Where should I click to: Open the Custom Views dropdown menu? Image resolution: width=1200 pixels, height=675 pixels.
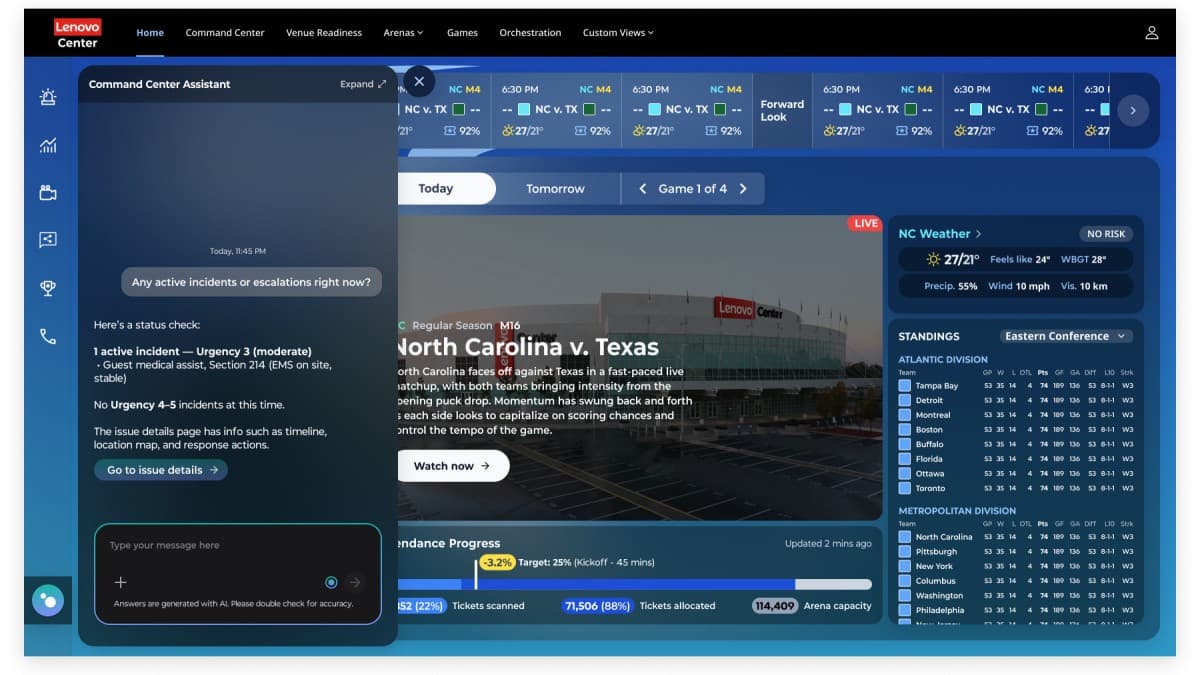coord(618,33)
